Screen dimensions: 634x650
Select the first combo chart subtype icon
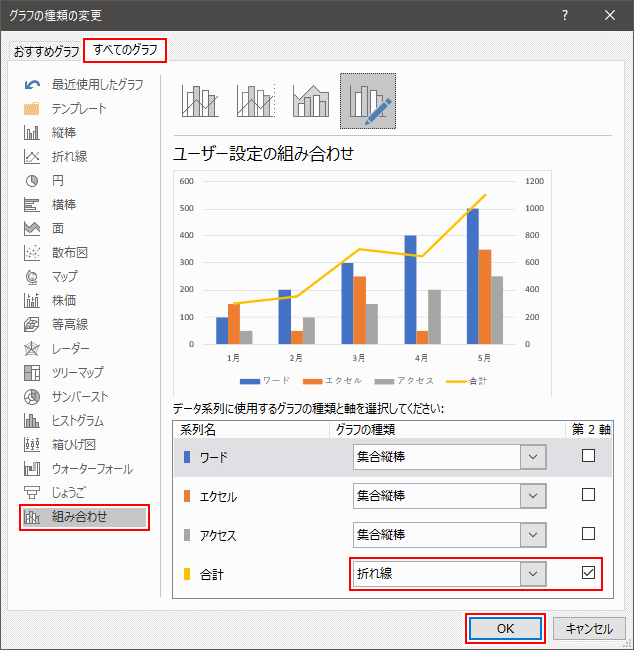200,101
